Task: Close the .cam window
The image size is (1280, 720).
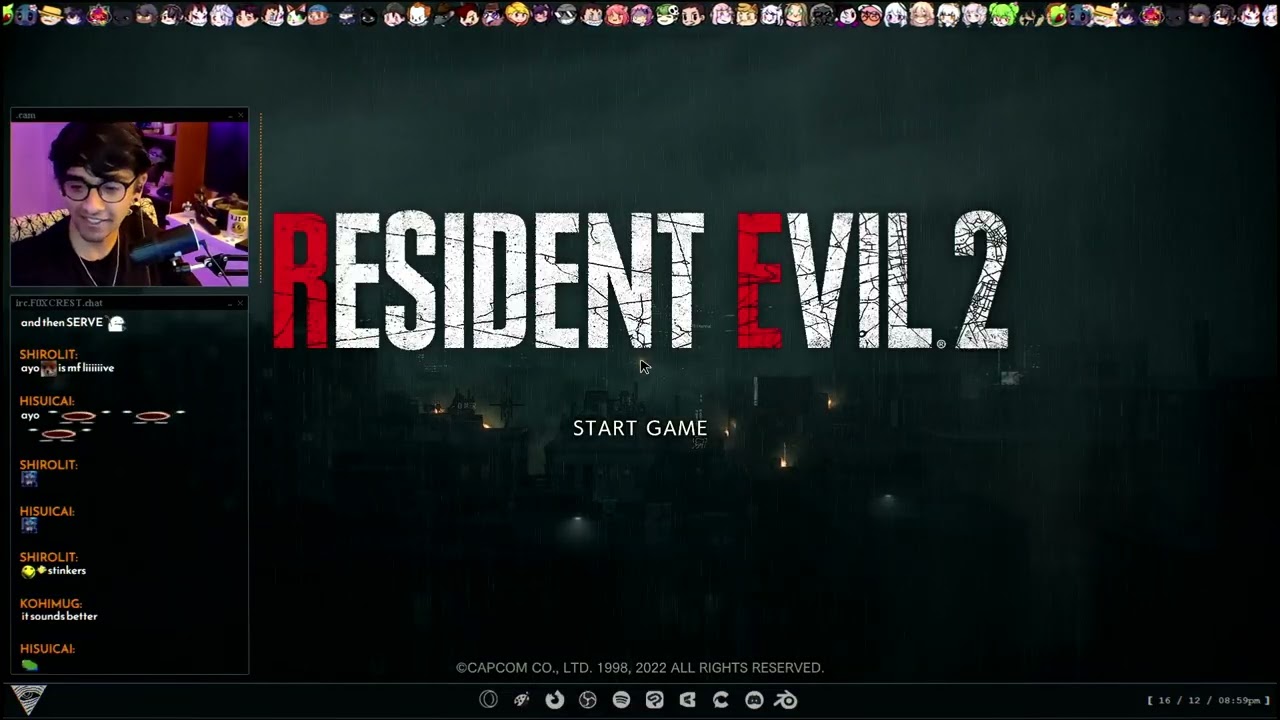Action: (x=241, y=115)
